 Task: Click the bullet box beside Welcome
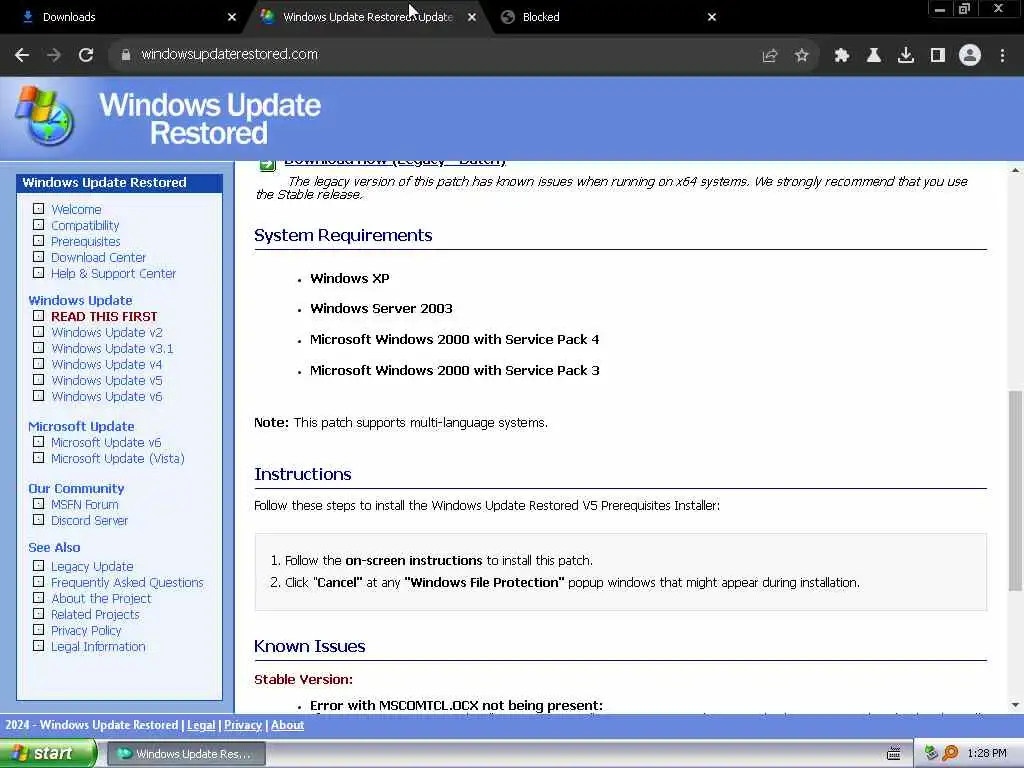[x=39, y=209]
